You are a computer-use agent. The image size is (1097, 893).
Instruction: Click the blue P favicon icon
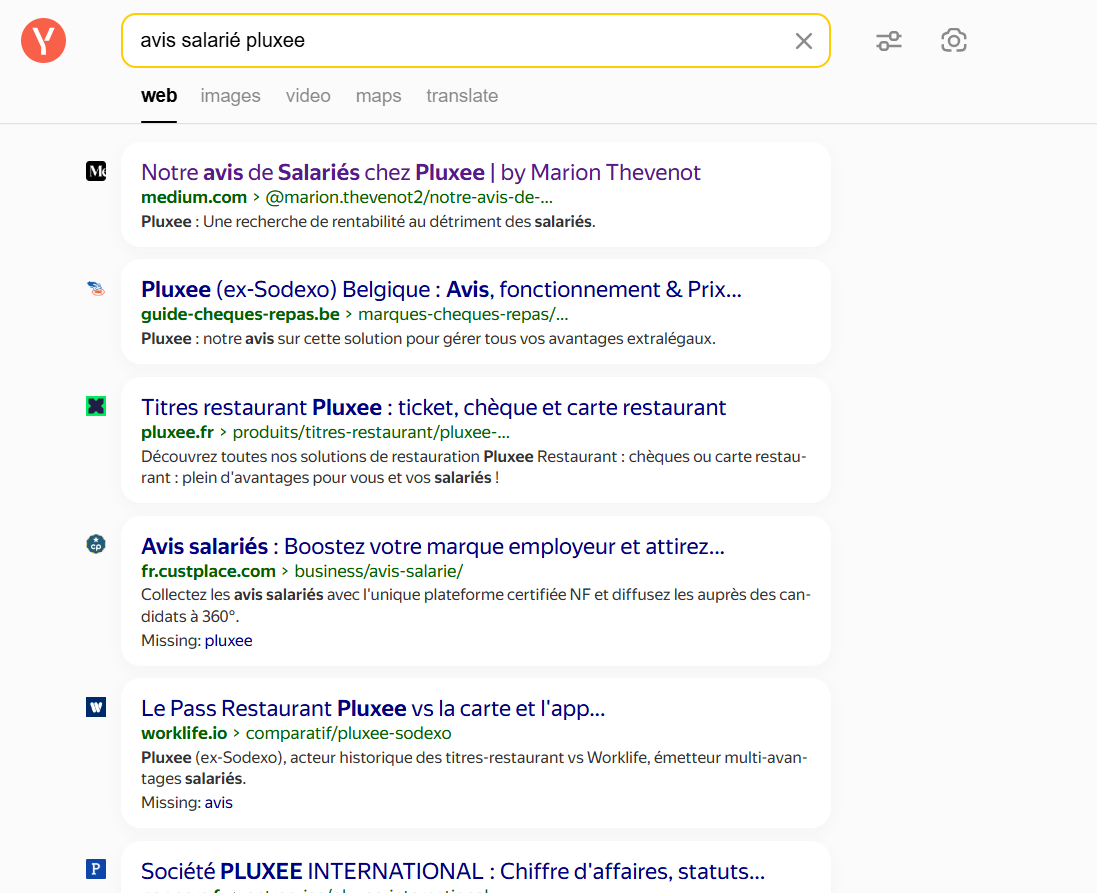click(x=96, y=869)
